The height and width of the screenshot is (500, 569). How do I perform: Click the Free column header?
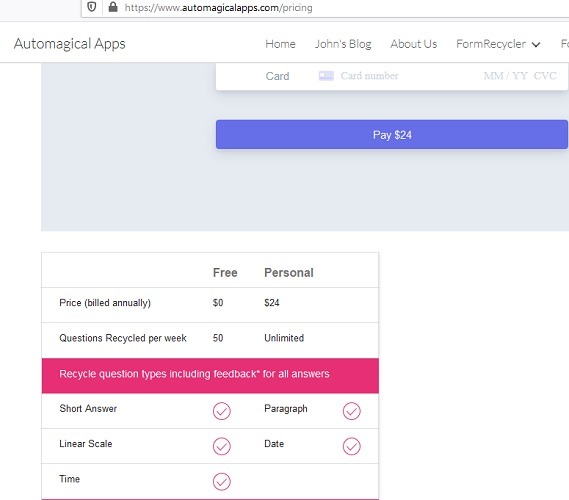click(x=225, y=272)
